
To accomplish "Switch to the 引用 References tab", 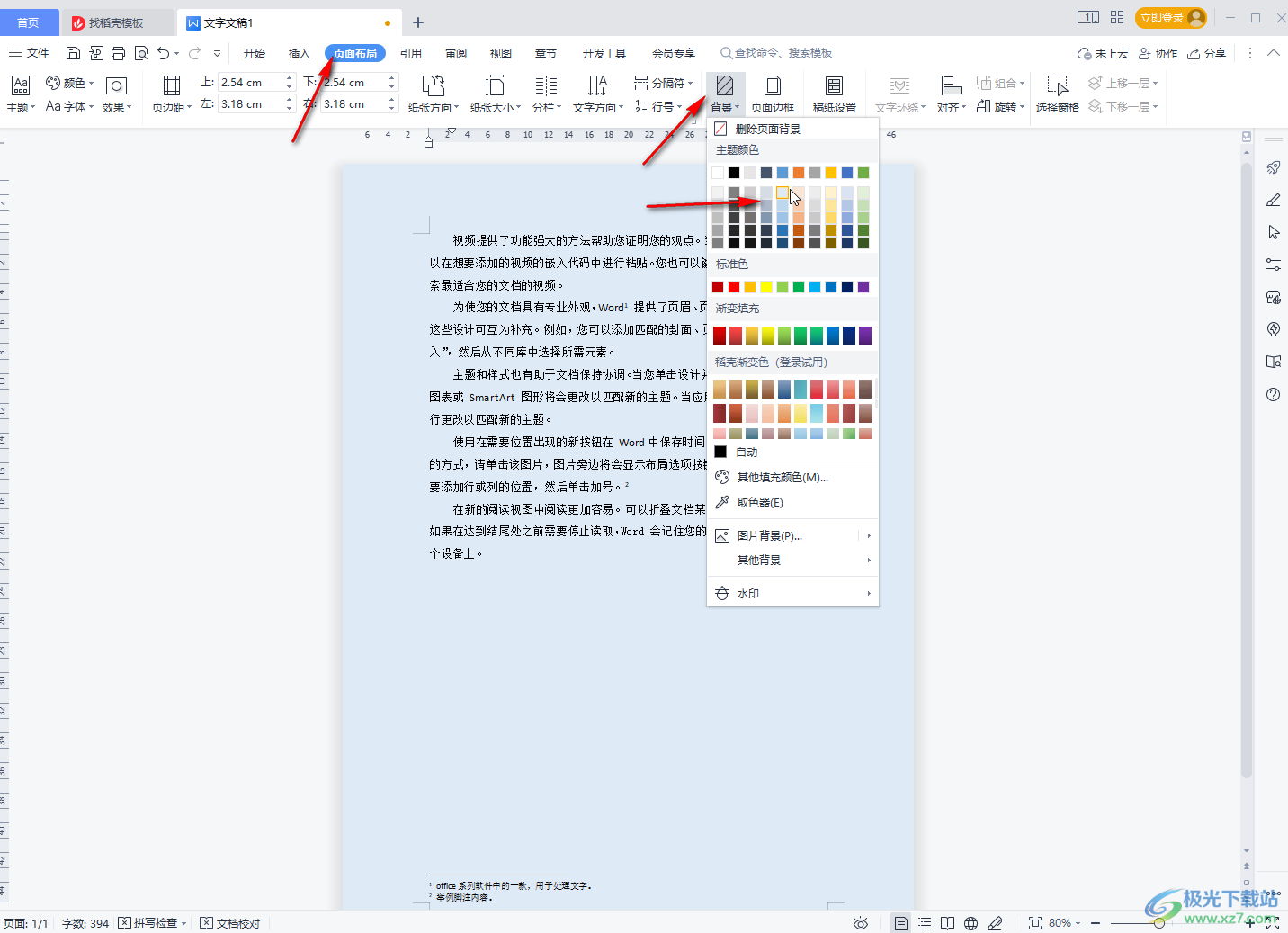I will click(411, 53).
